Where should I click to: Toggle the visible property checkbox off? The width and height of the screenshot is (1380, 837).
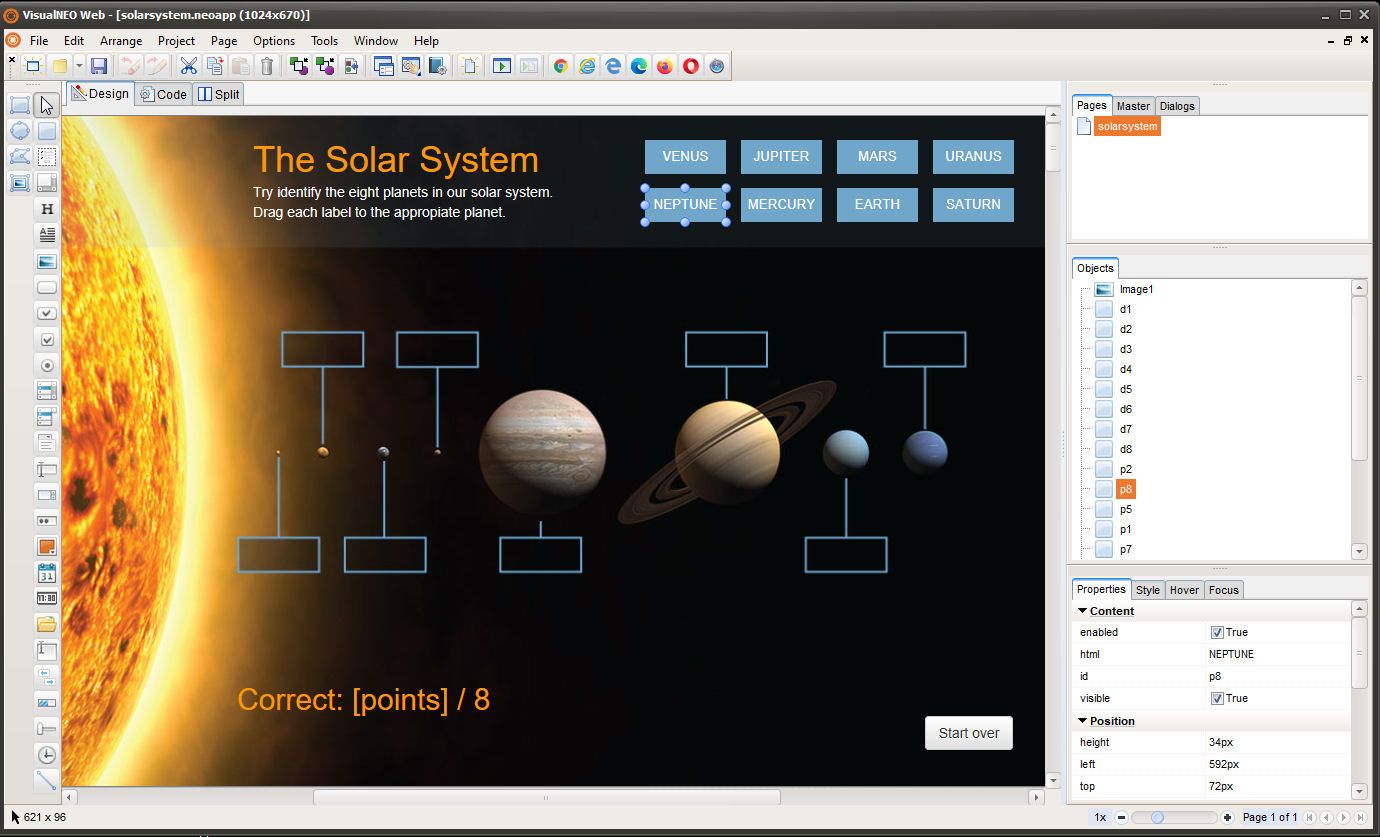1216,698
